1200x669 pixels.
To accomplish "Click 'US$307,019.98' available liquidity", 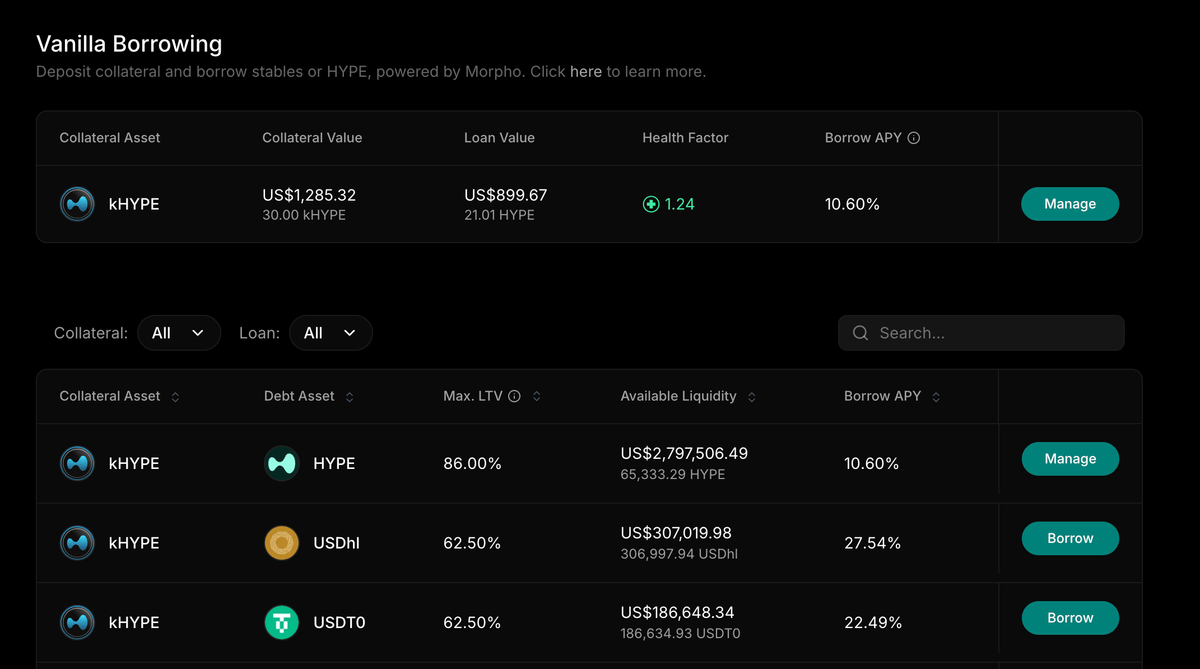I will tap(676, 533).
